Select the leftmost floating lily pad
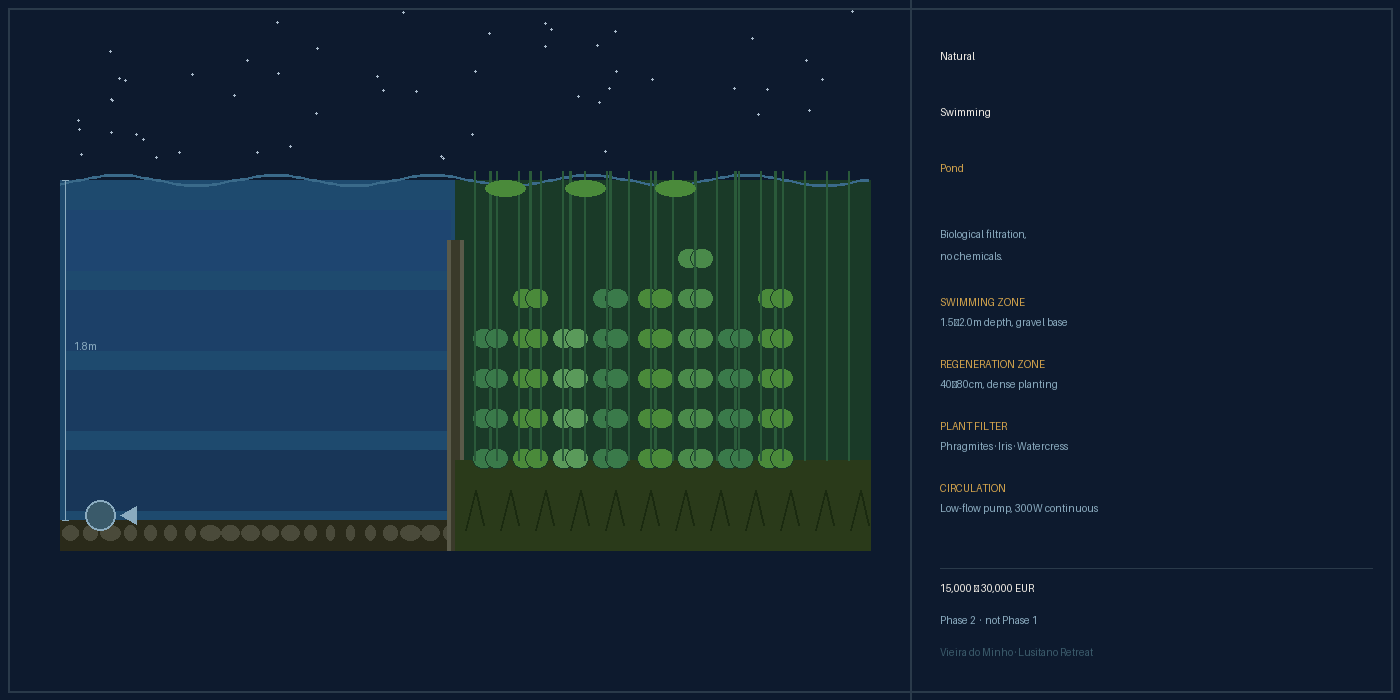This screenshot has width=1400, height=700. pos(505,189)
